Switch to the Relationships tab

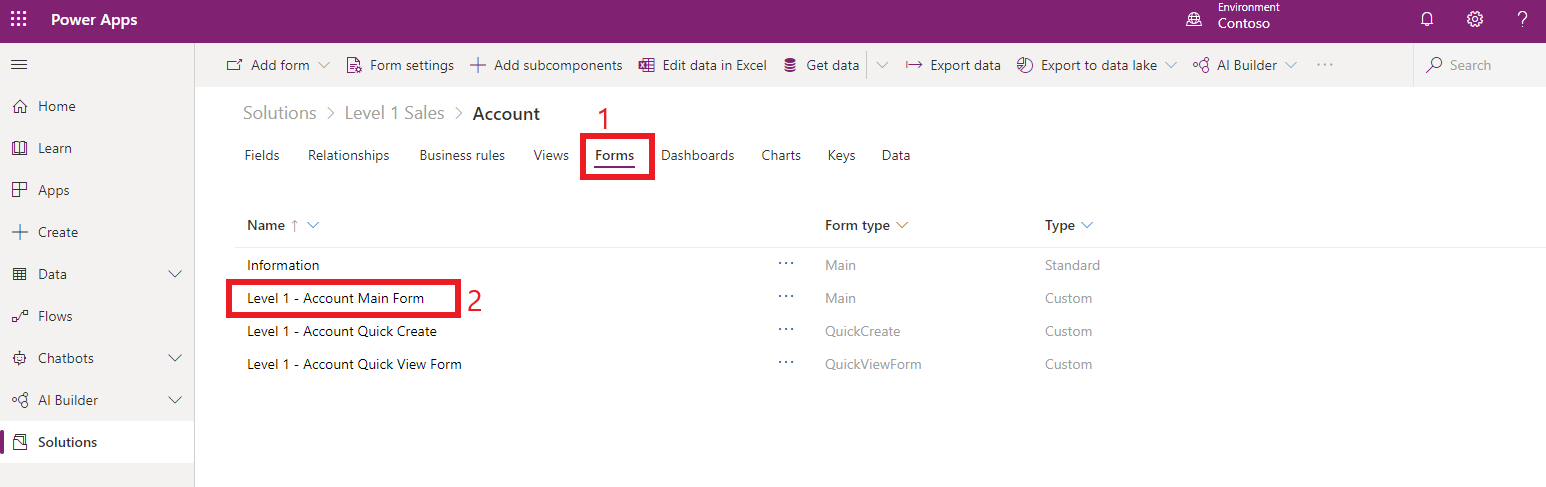(349, 155)
